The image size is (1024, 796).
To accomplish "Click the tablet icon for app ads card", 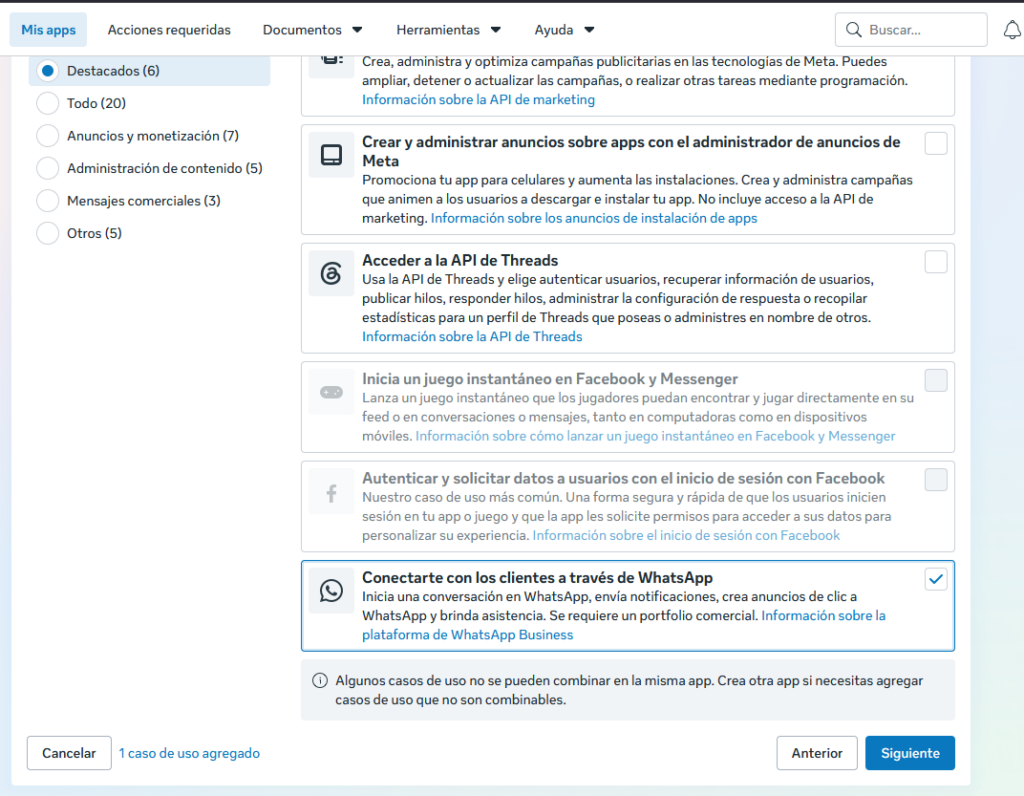I will coord(331,155).
